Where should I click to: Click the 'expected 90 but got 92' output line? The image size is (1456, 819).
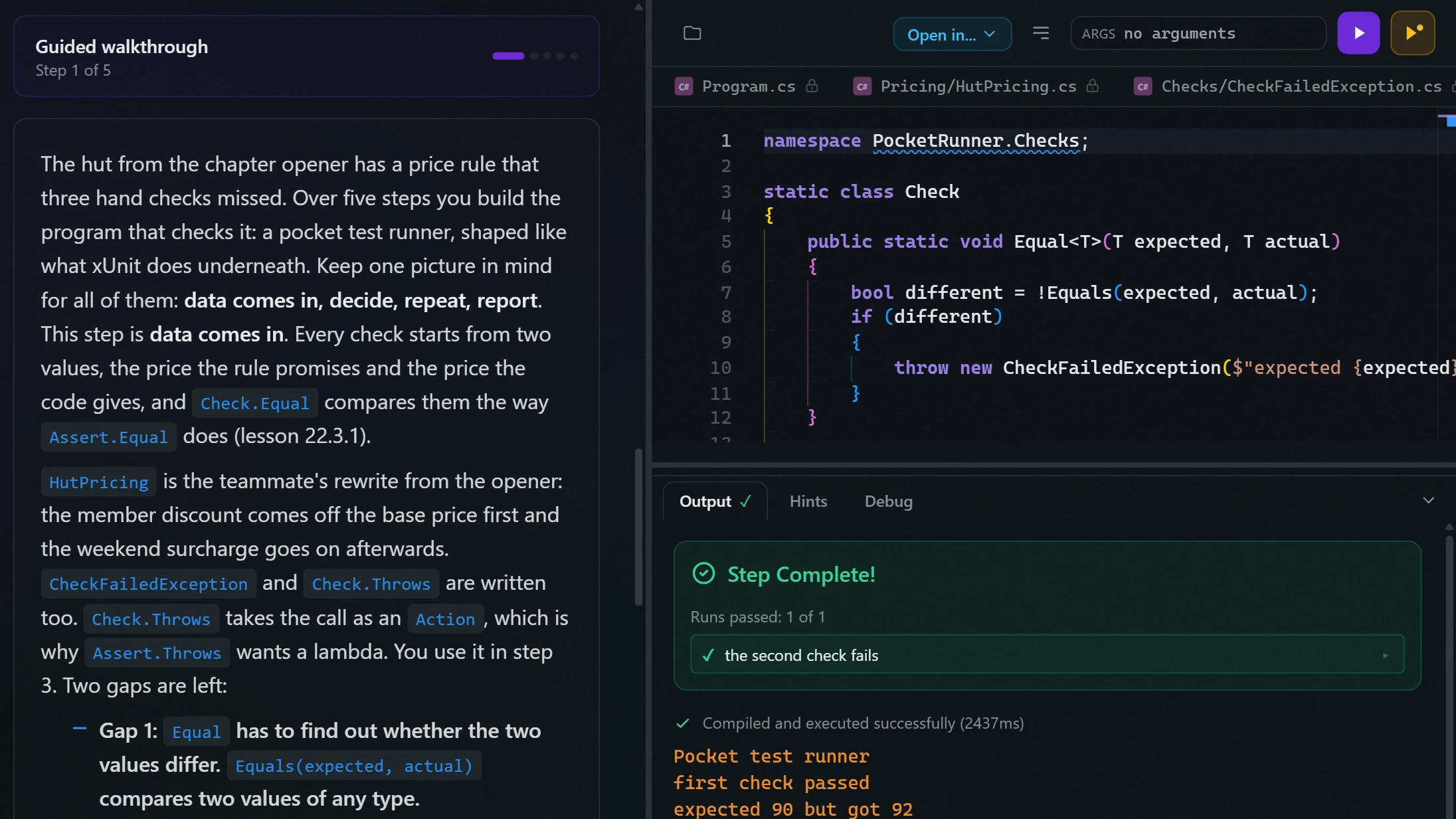click(793, 808)
